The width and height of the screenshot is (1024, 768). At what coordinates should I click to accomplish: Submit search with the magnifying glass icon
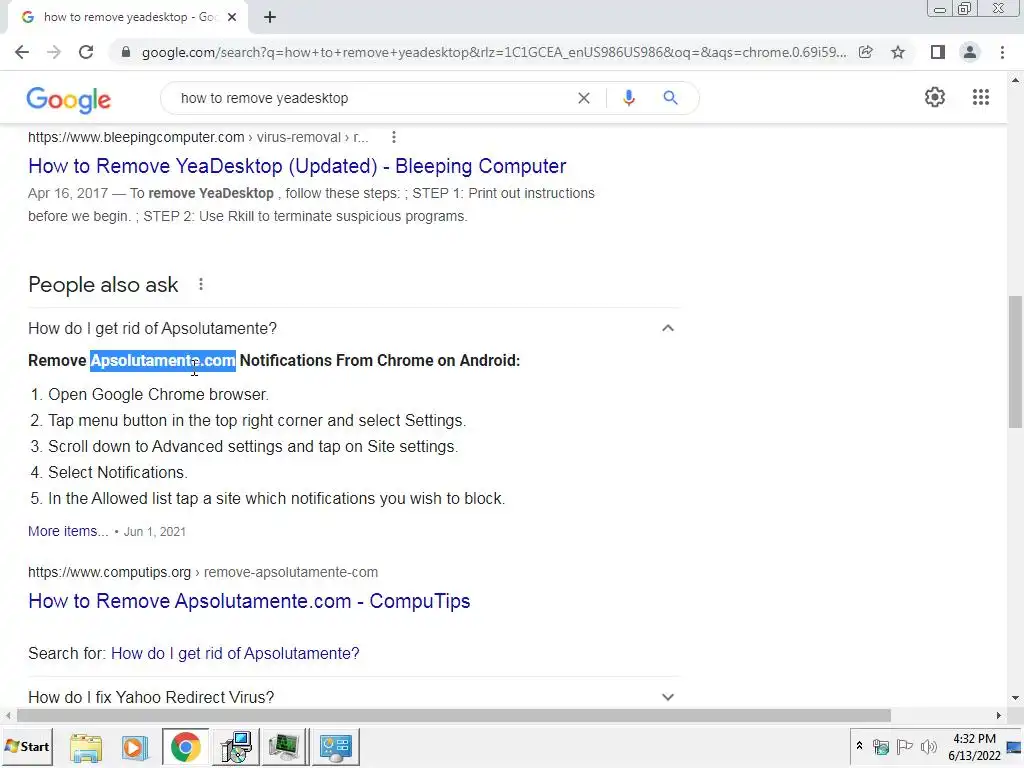670,98
